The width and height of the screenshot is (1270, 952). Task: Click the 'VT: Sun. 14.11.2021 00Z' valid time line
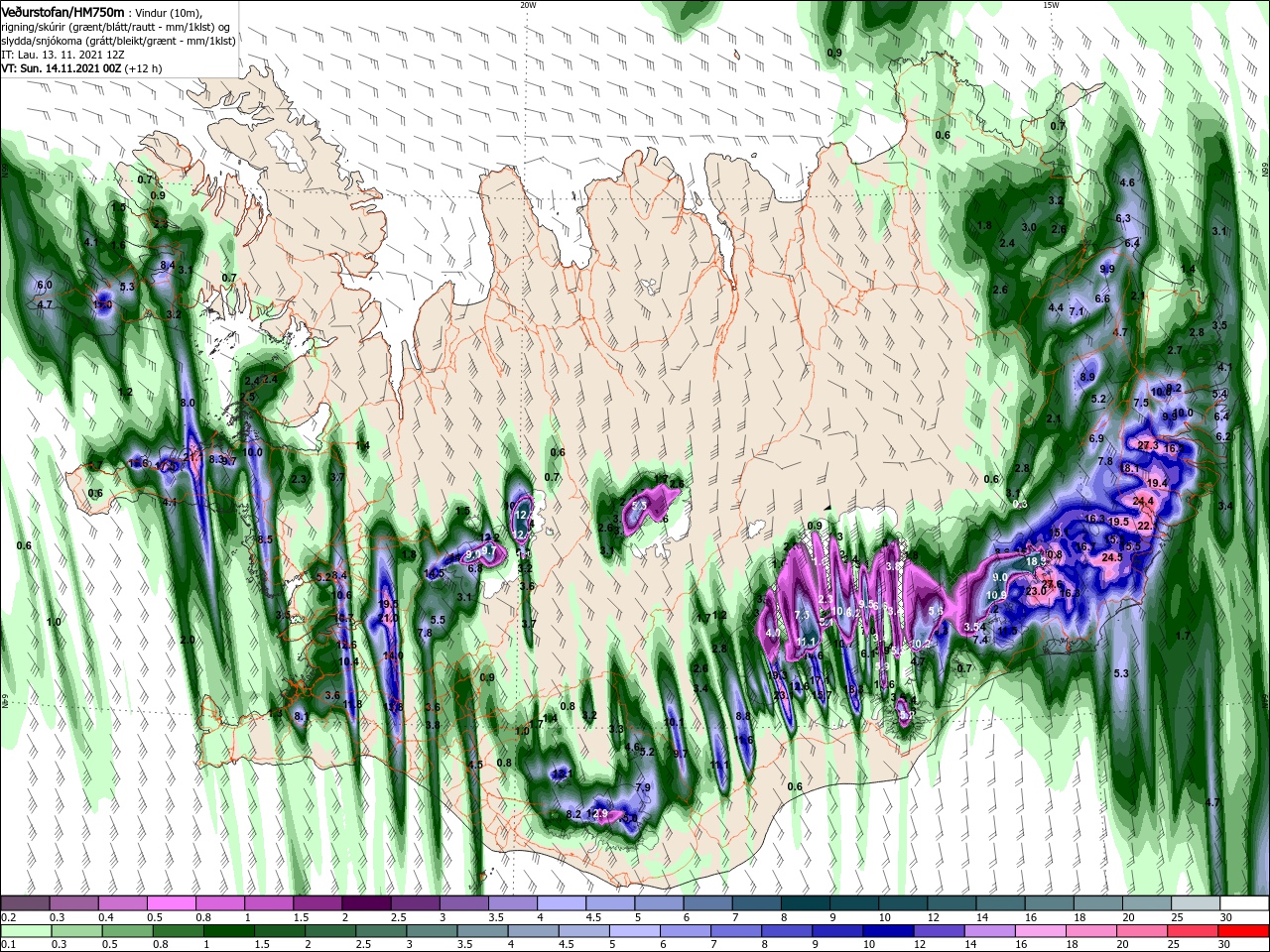pyautogui.click(x=62, y=68)
